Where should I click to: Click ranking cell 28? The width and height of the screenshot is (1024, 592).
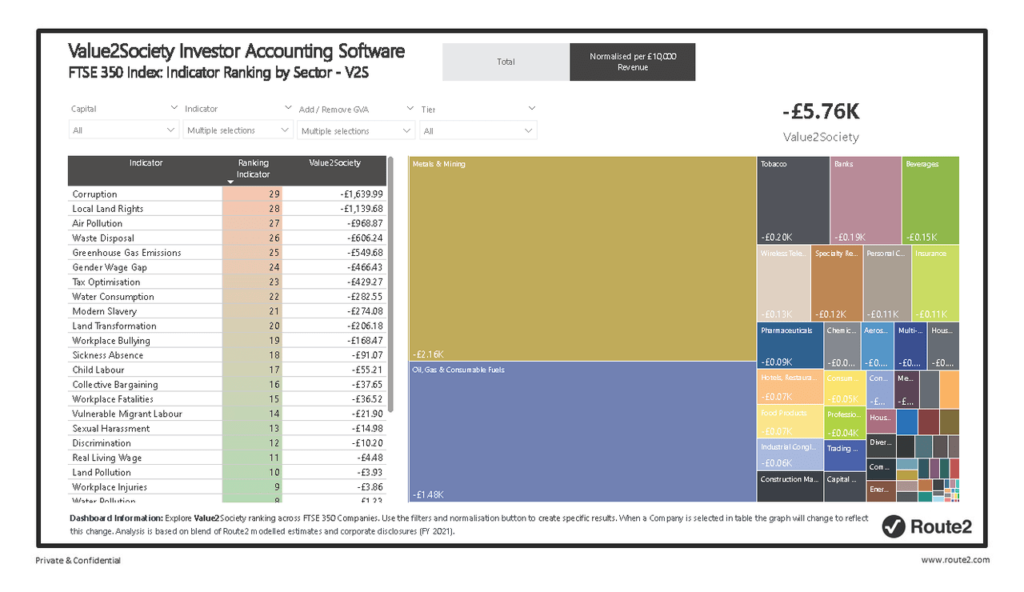click(253, 208)
